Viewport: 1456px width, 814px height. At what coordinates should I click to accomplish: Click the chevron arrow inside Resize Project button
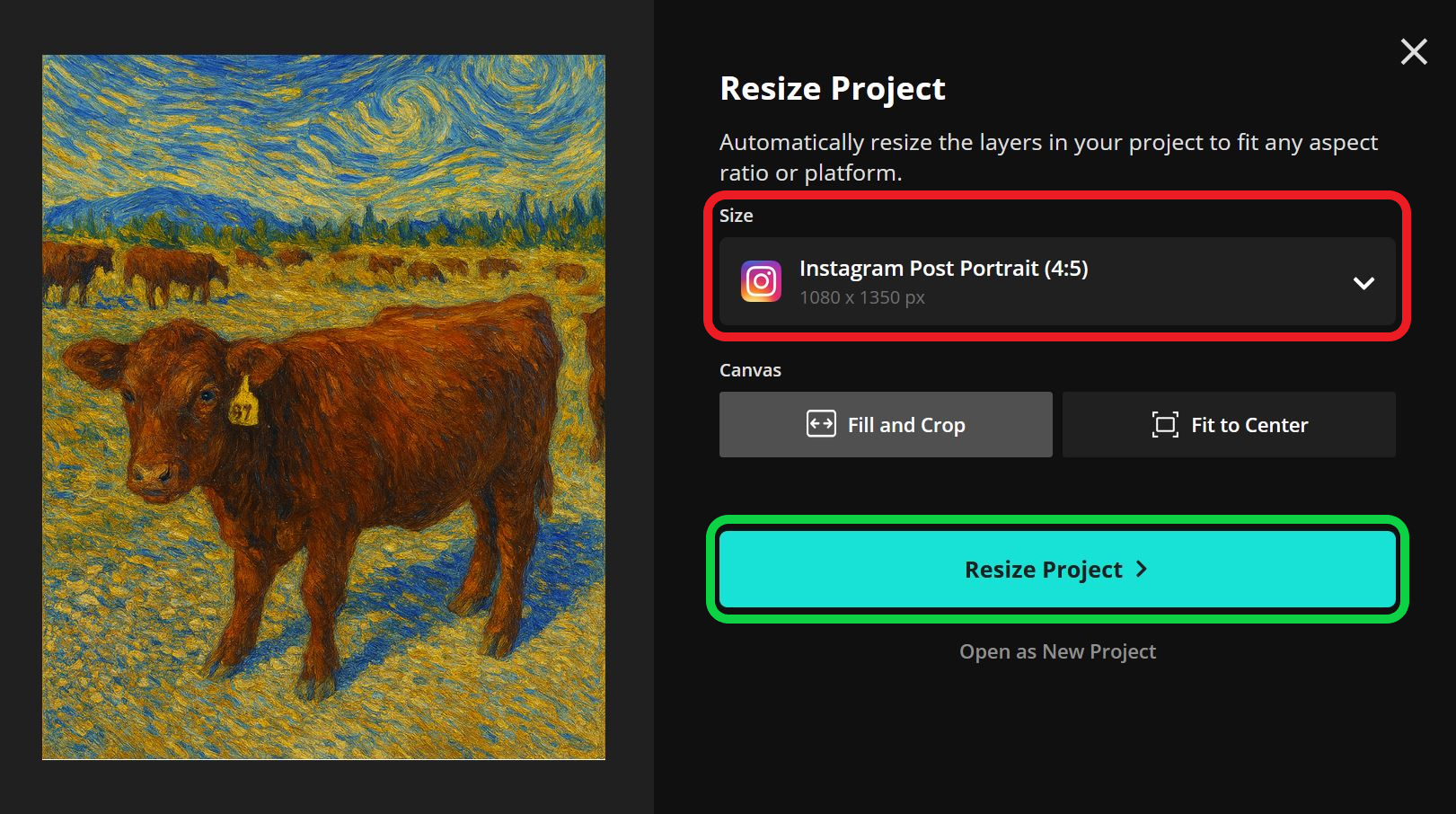click(1142, 569)
